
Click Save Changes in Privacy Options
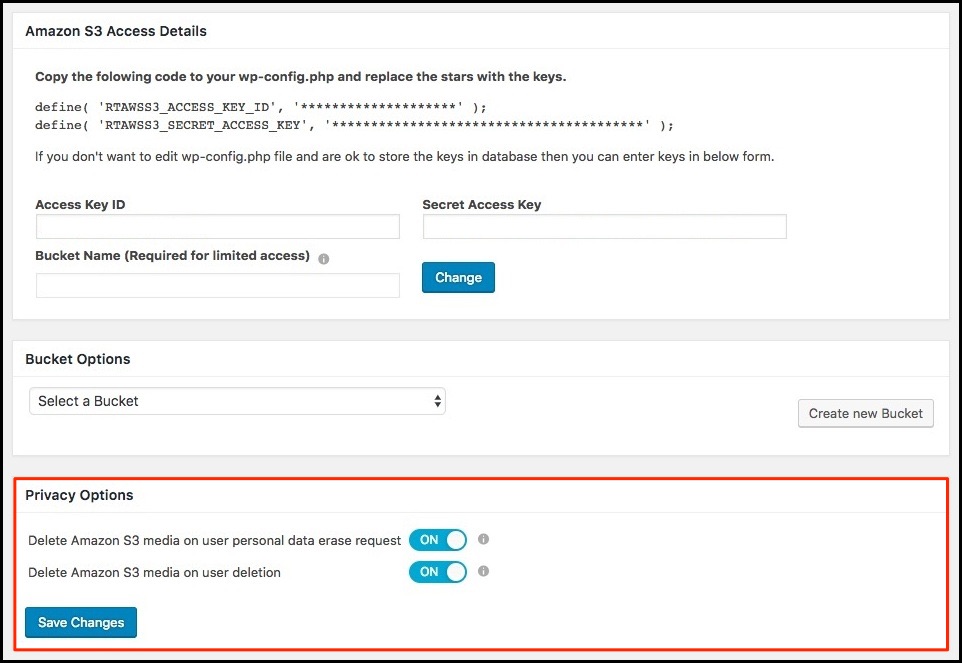81,622
